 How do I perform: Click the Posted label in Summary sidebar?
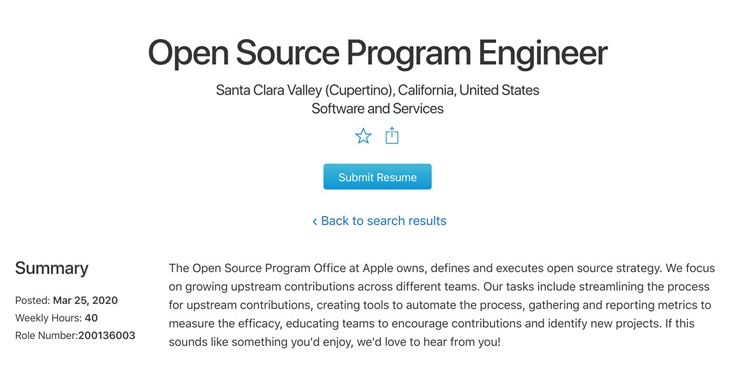tap(32, 300)
